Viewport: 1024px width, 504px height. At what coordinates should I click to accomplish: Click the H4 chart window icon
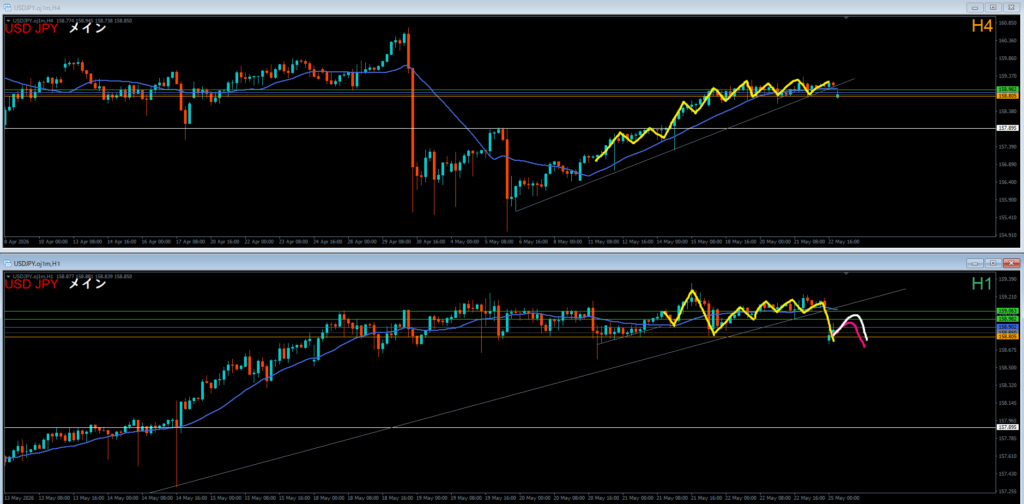[8, 7]
